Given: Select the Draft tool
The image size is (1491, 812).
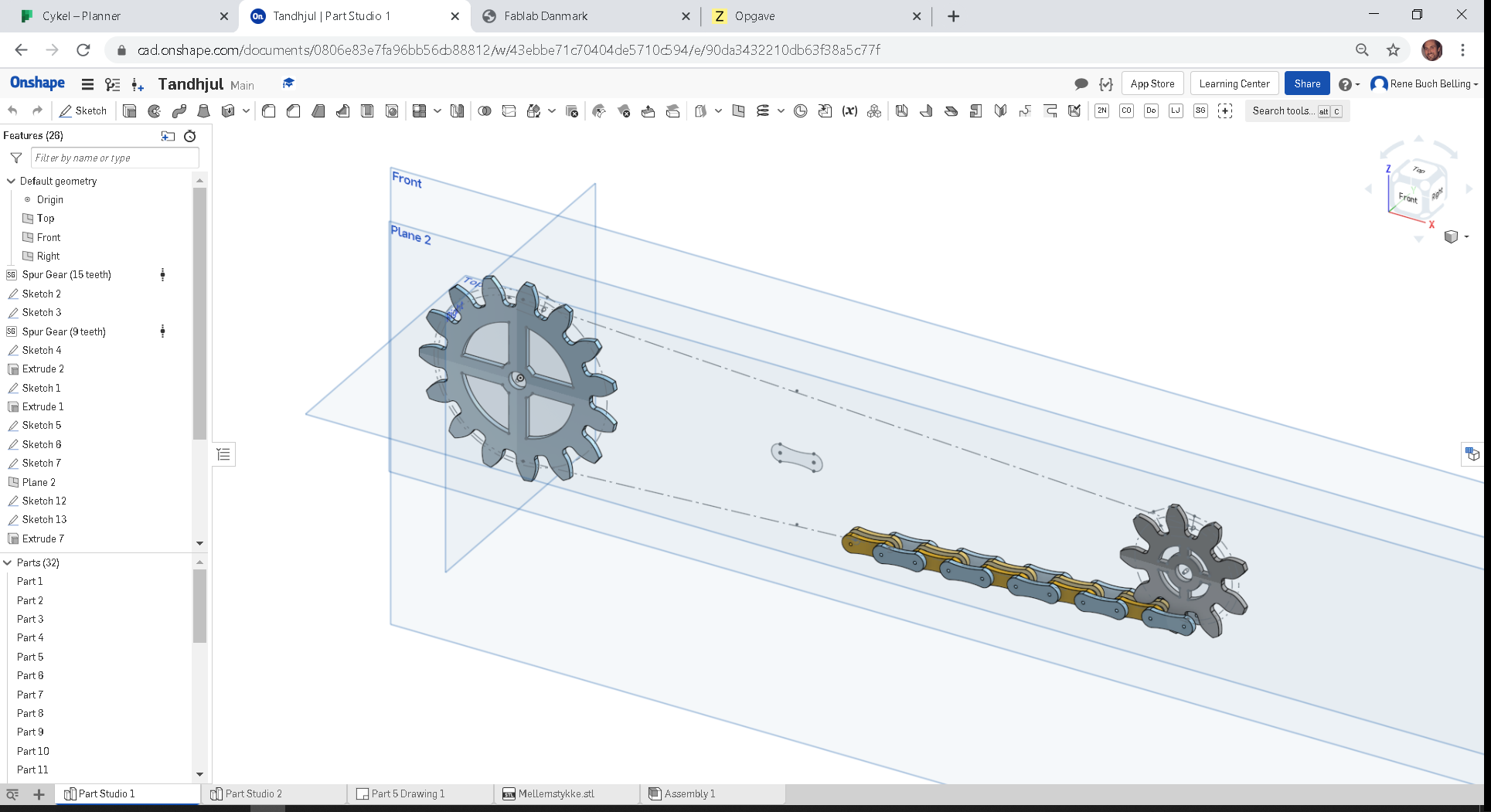Looking at the screenshot, I should click(x=318, y=111).
